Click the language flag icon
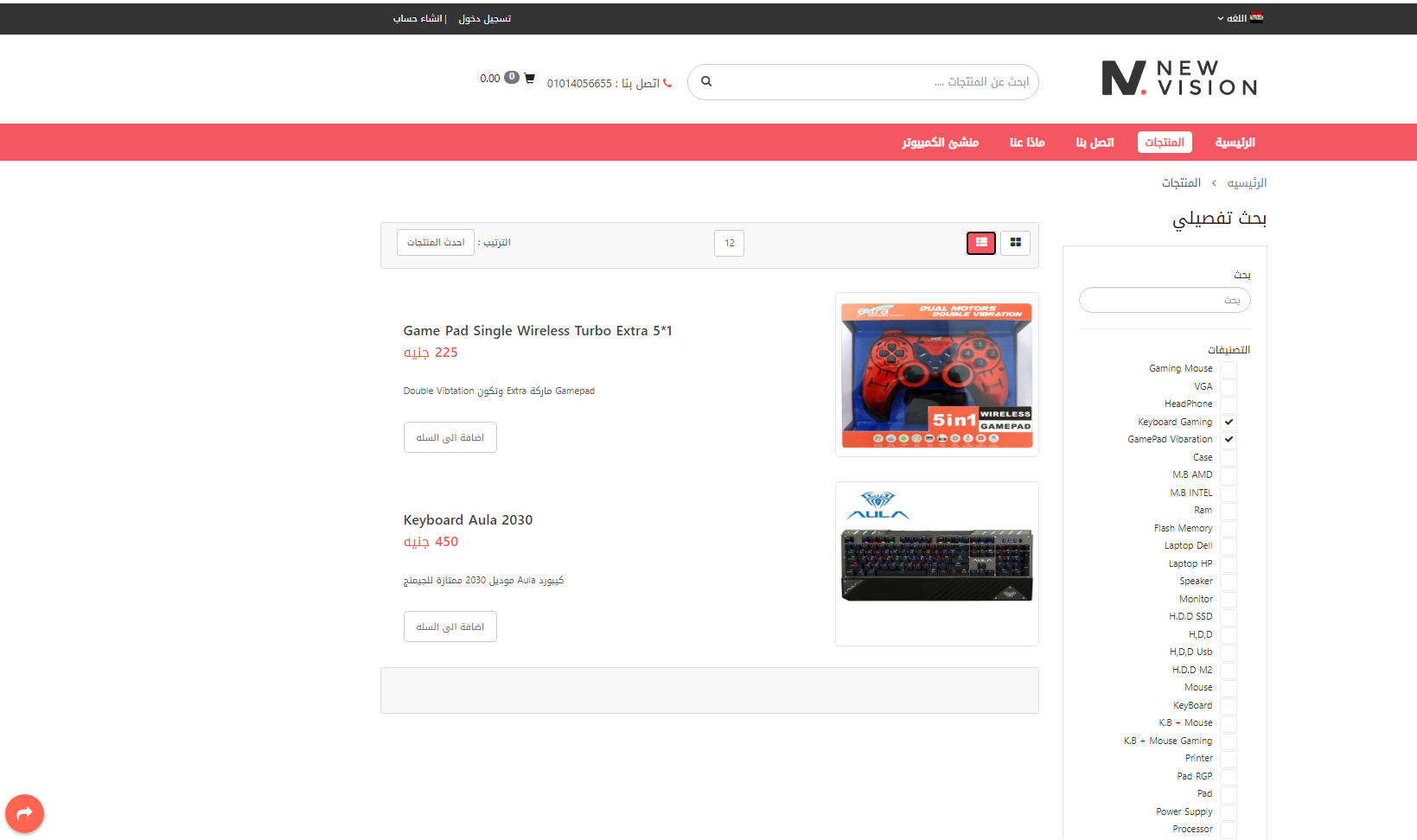The width and height of the screenshot is (1417, 840). point(1256,17)
